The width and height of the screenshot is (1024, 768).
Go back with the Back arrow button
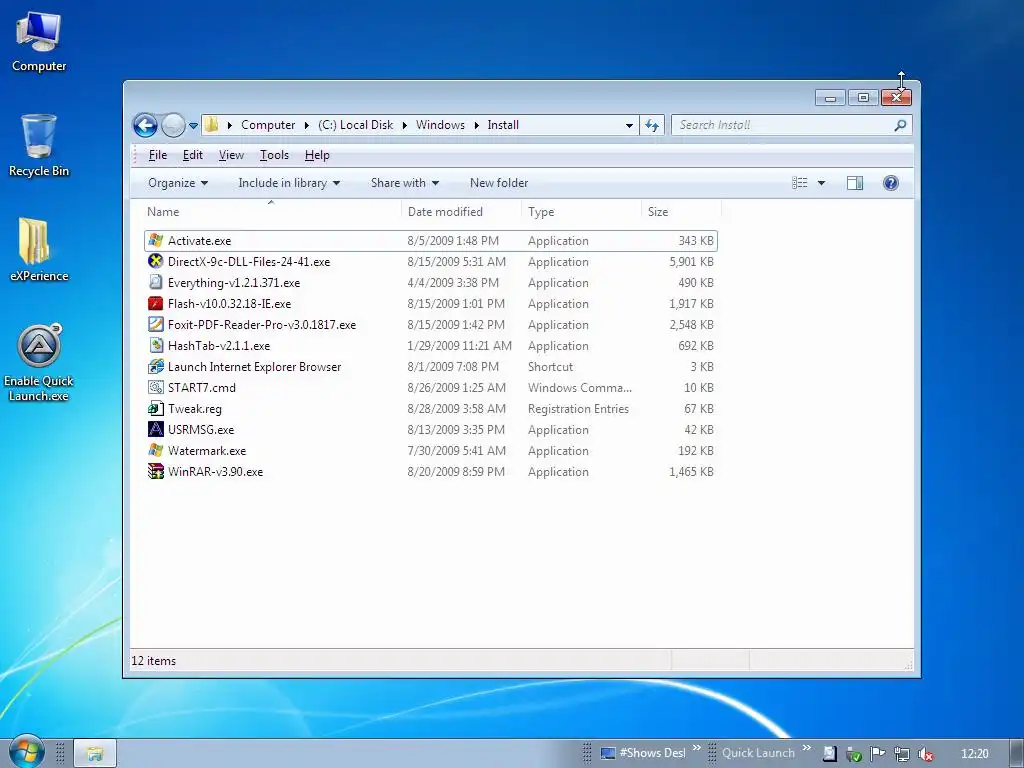(x=145, y=125)
